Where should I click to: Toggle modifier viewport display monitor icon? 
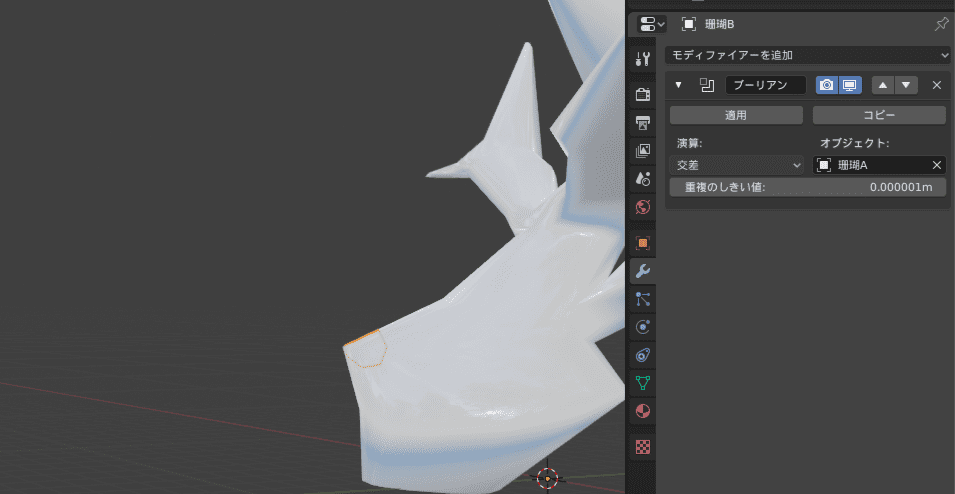(850, 85)
